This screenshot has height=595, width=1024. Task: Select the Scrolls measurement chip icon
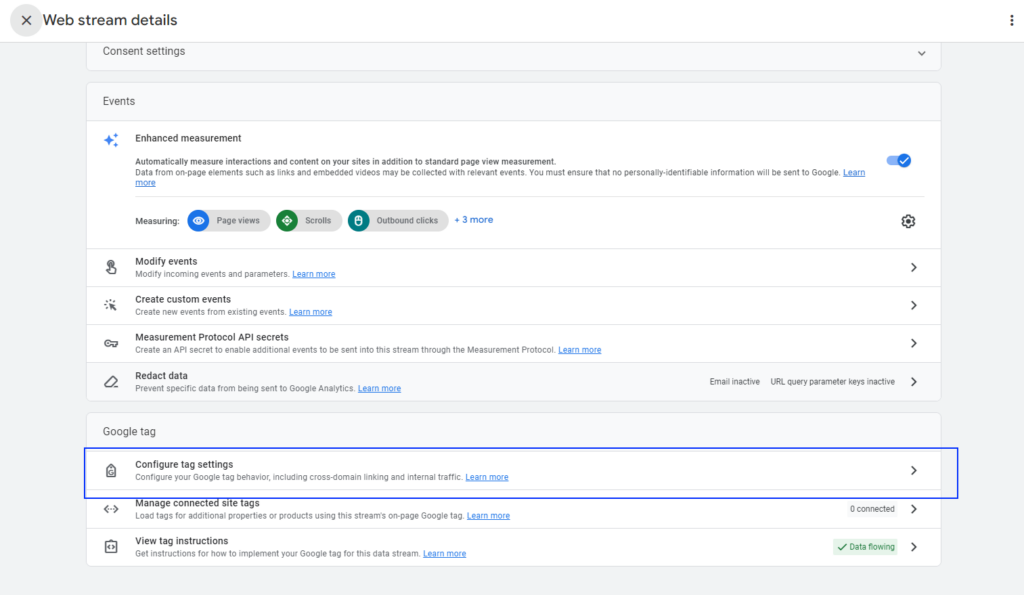point(288,221)
